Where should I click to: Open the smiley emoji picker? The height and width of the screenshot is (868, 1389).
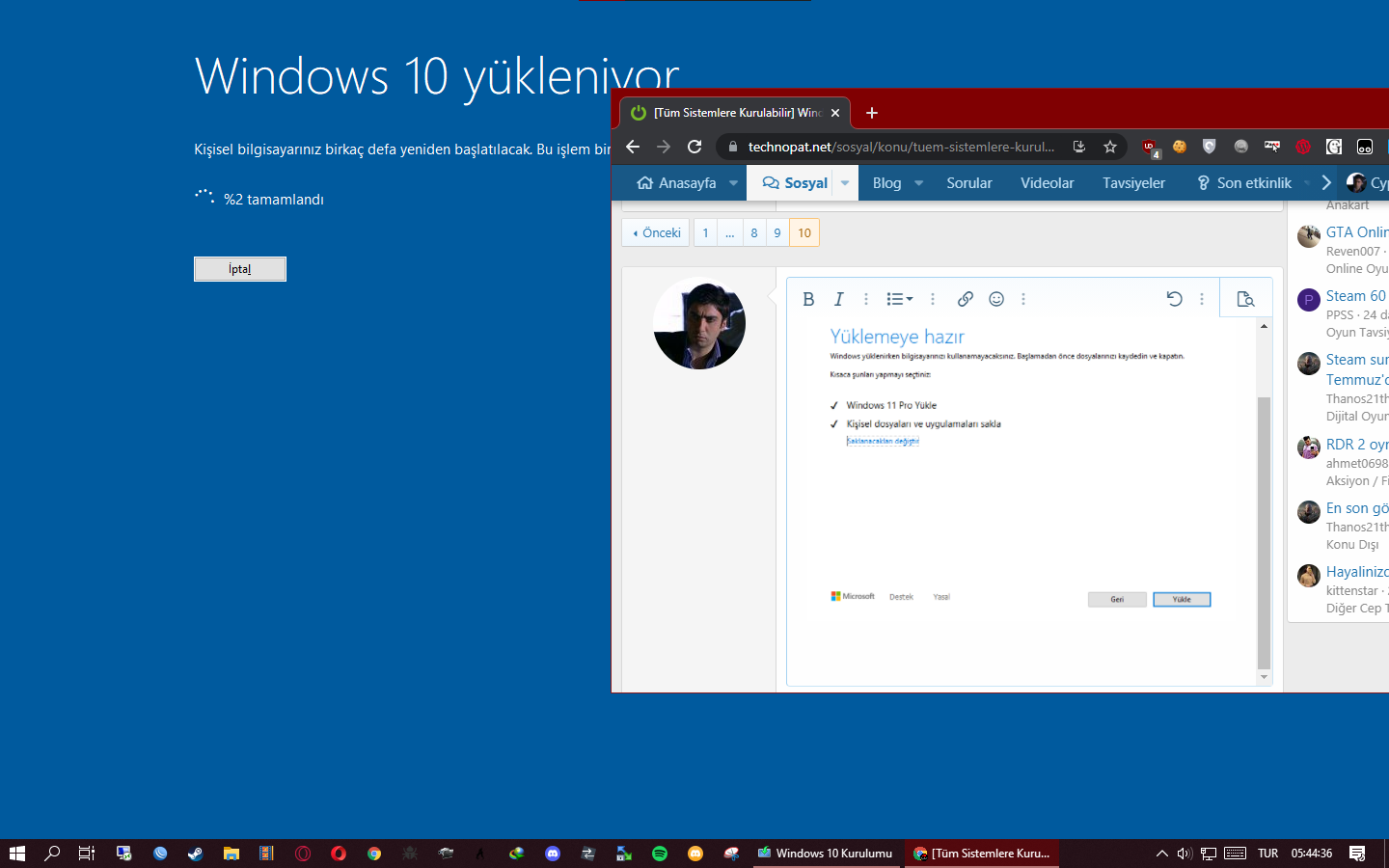996,299
